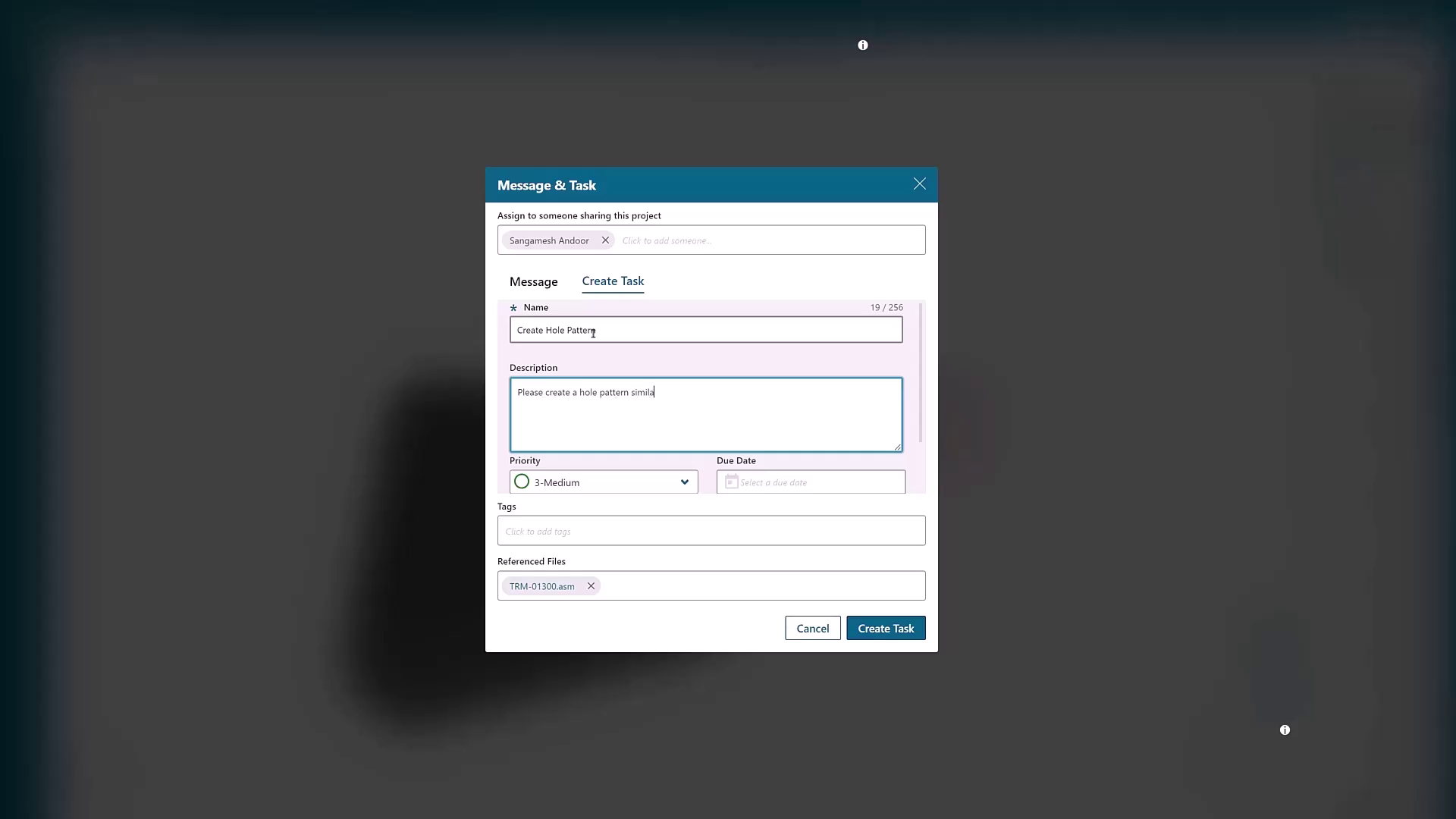Click the info icon at top of screen
1456x819 pixels.
pyautogui.click(x=862, y=45)
